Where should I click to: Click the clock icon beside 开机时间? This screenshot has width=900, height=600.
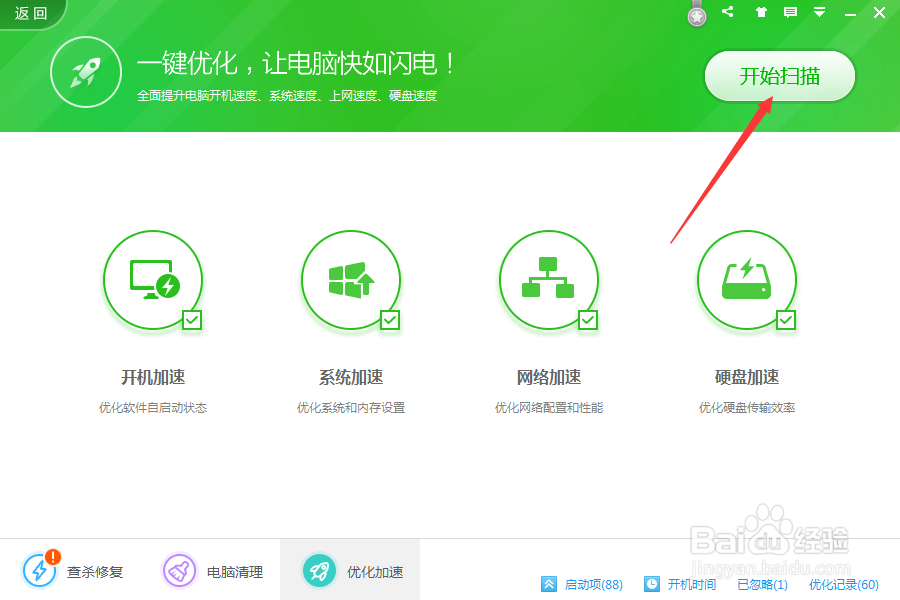pyautogui.click(x=652, y=584)
